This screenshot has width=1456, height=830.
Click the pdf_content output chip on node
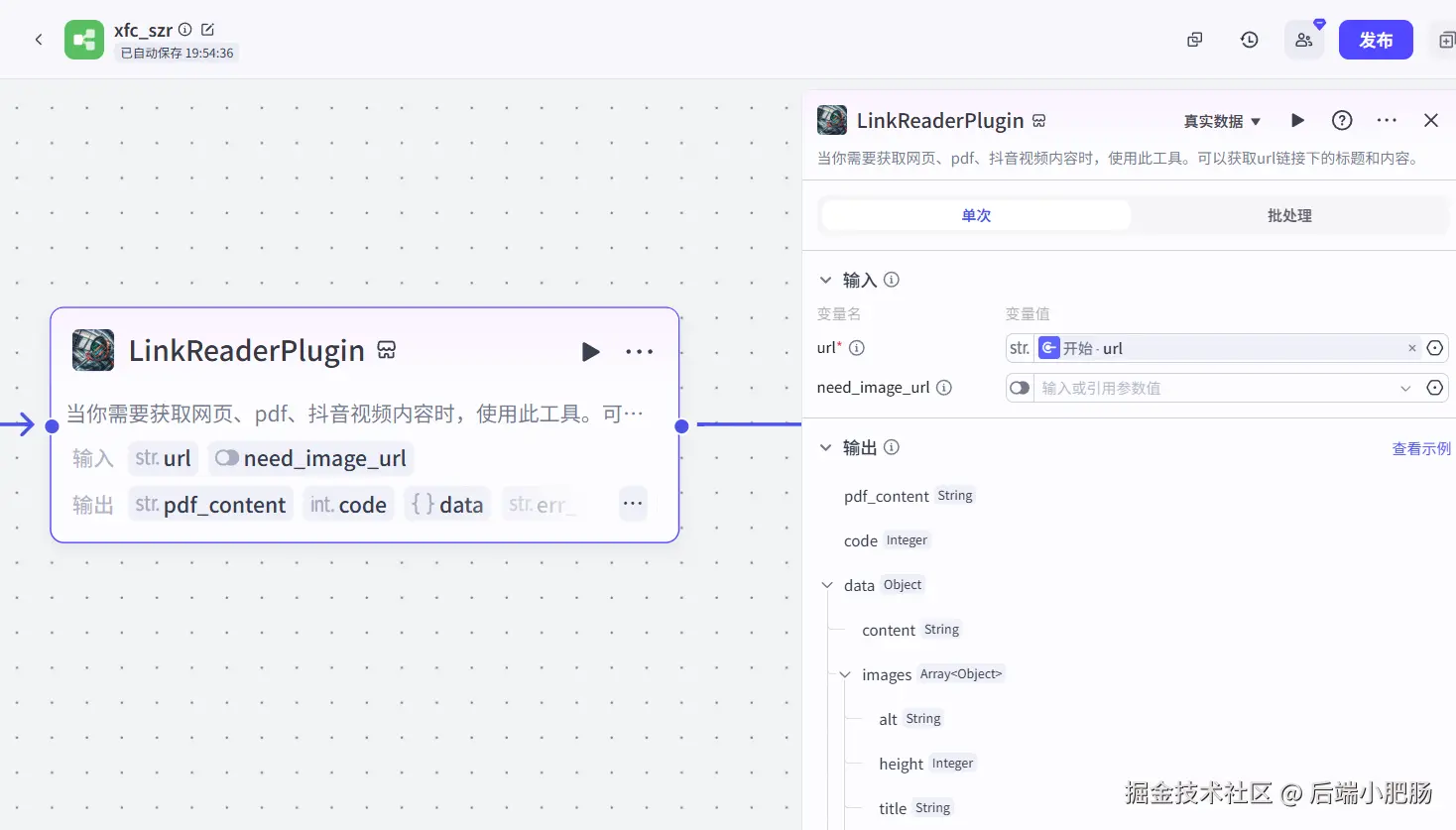tap(210, 505)
